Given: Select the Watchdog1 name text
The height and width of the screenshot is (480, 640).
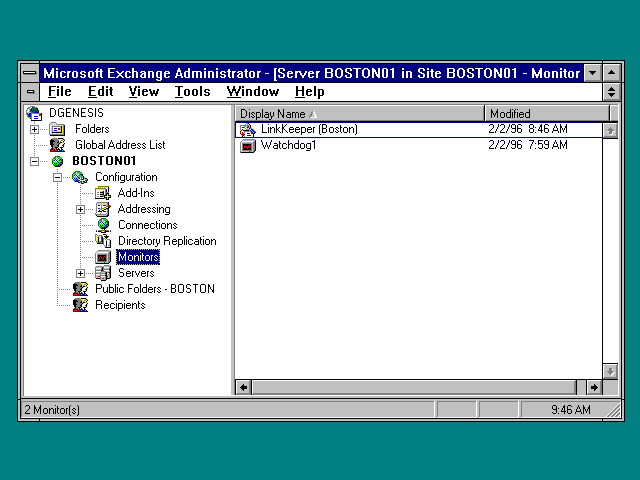Looking at the screenshot, I should point(288,145).
